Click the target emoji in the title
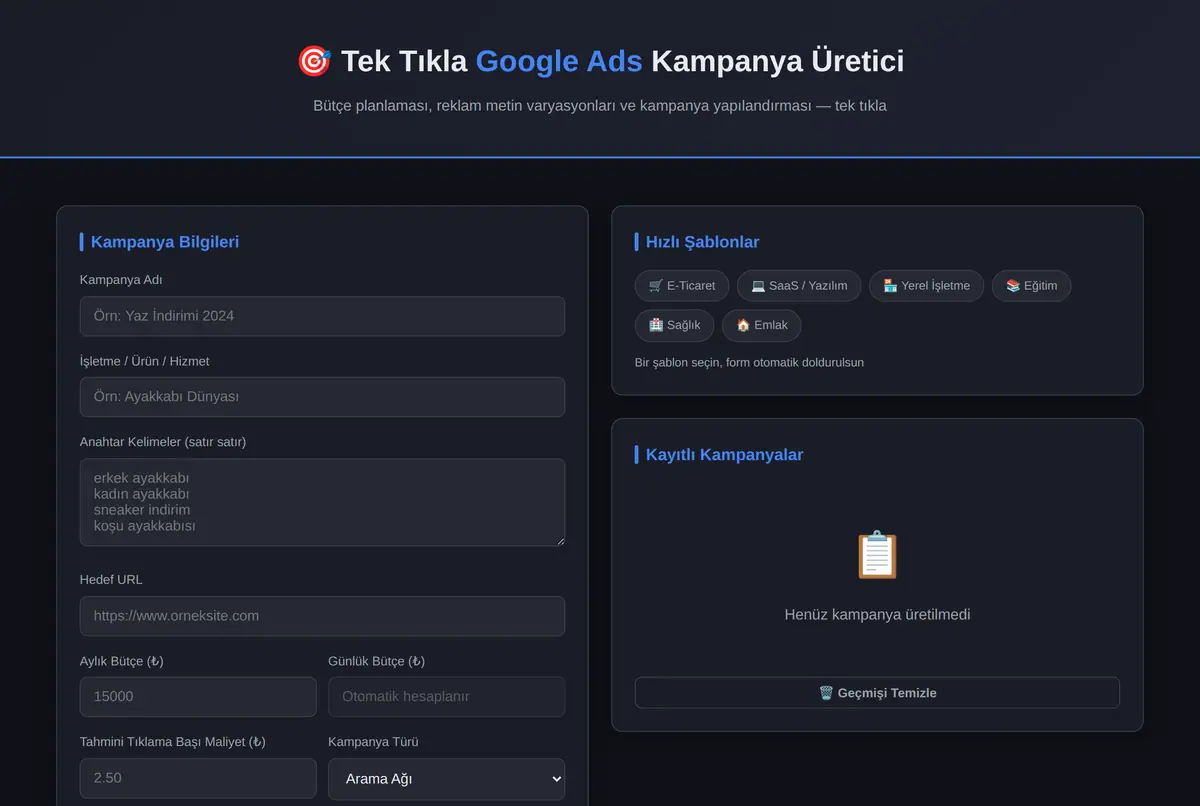The width and height of the screenshot is (1200, 806). tap(314, 61)
